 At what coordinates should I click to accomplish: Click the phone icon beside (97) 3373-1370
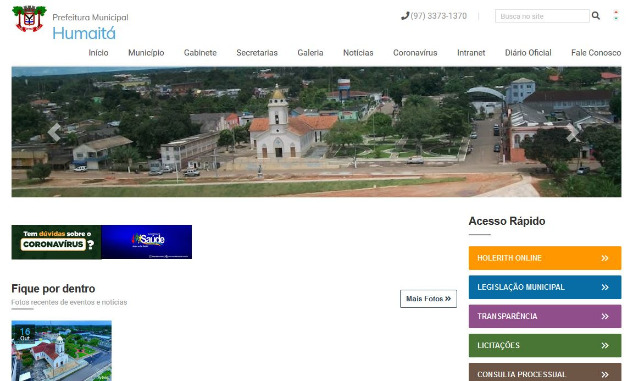(x=405, y=16)
